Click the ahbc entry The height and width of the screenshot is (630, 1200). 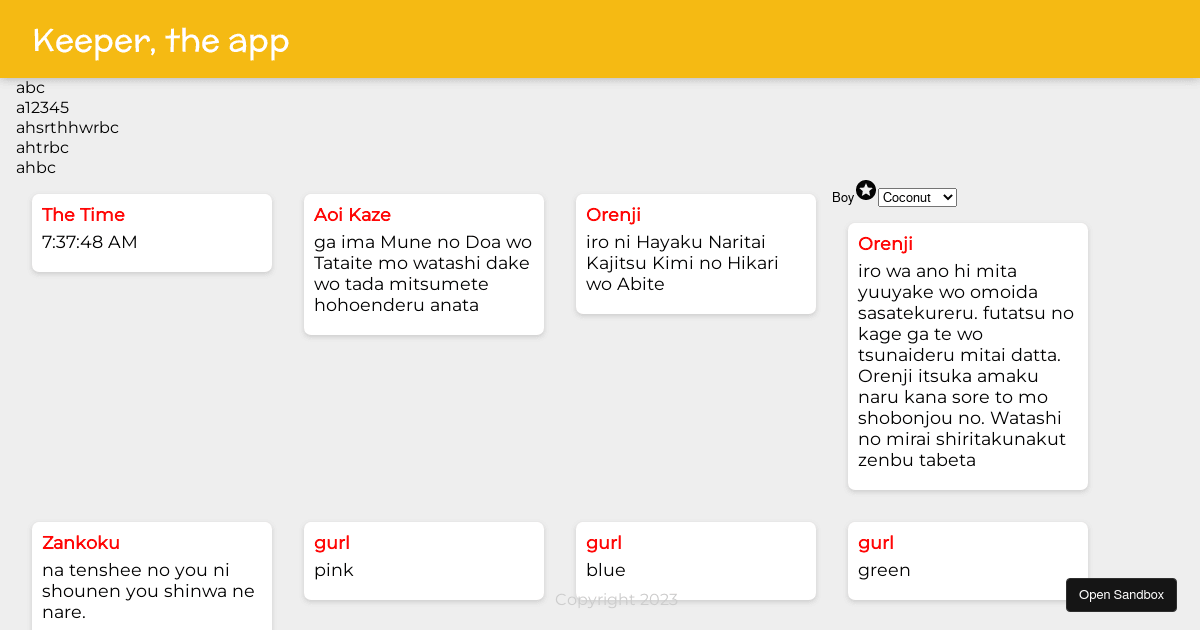(x=35, y=168)
